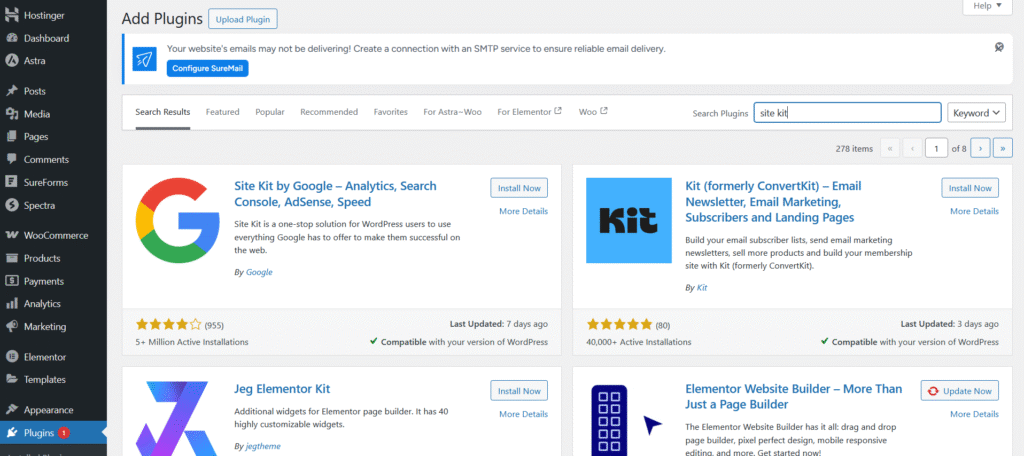This screenshot has height=456, width=1024.
Task: Click the Spectra sidebar icon
Action: coord(12,206)
